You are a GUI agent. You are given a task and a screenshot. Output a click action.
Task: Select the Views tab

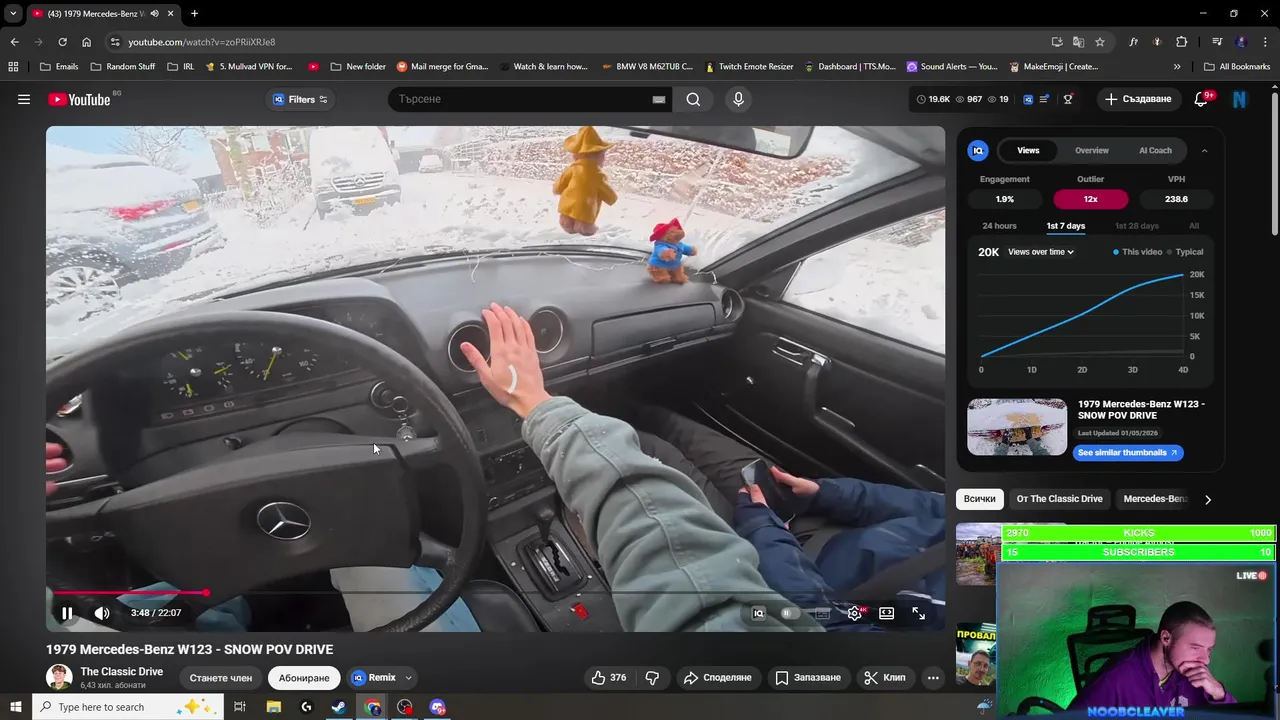coord(1028,150)
